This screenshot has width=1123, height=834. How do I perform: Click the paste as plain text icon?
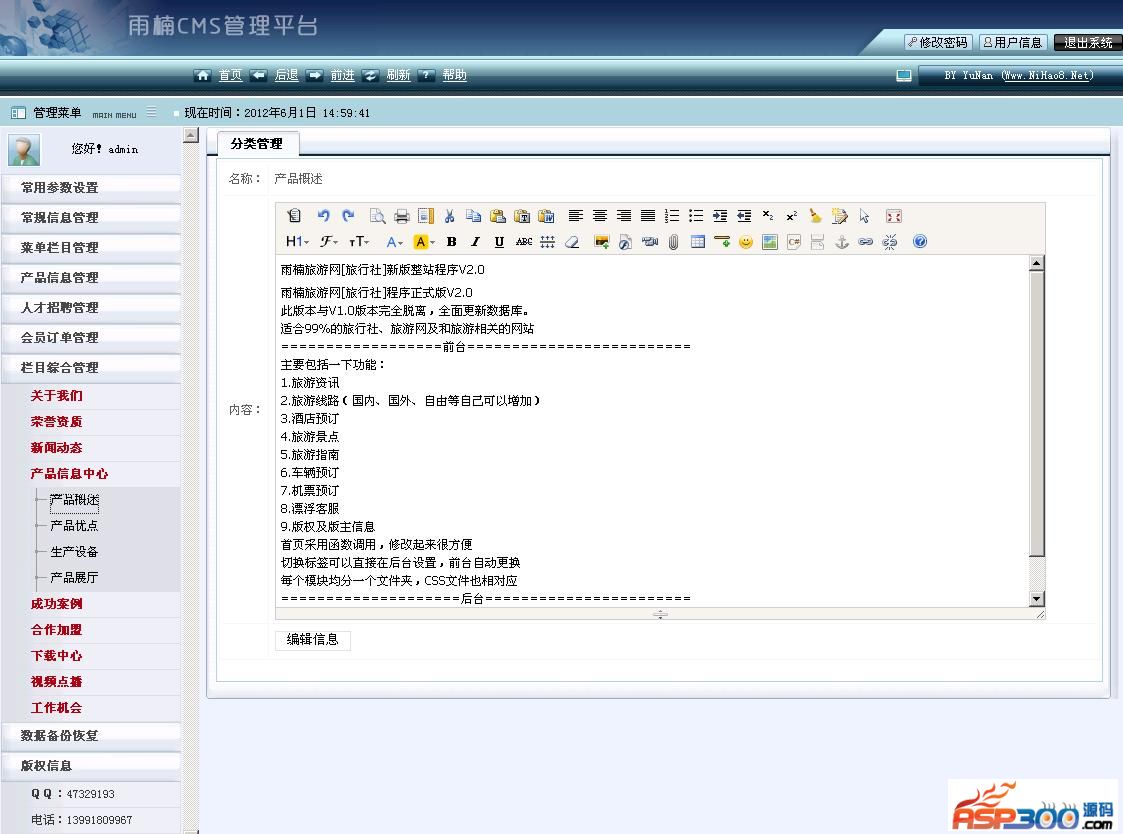(x=522, y=216)
